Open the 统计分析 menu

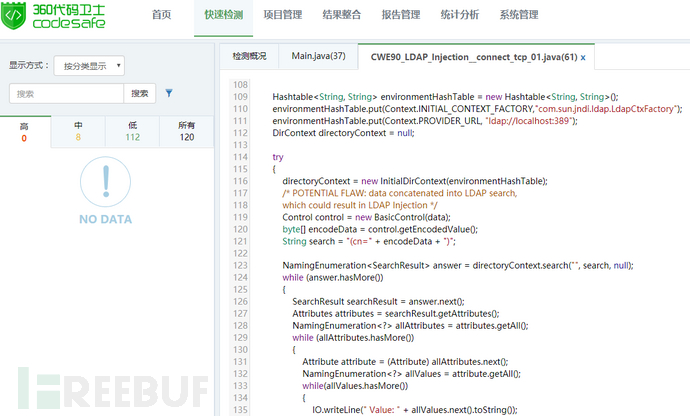click(459, 15)
